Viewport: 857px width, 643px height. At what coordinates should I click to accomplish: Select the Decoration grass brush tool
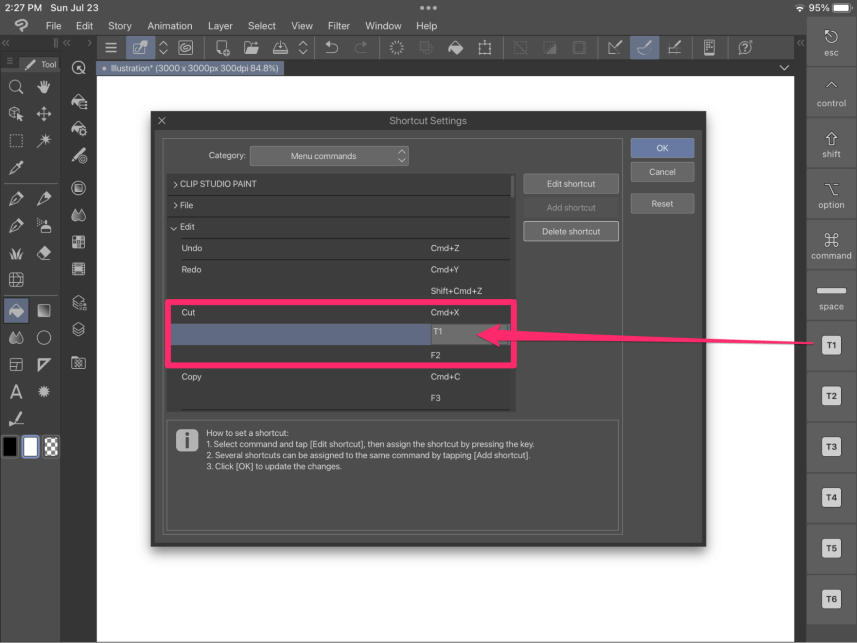pos(16,253)
